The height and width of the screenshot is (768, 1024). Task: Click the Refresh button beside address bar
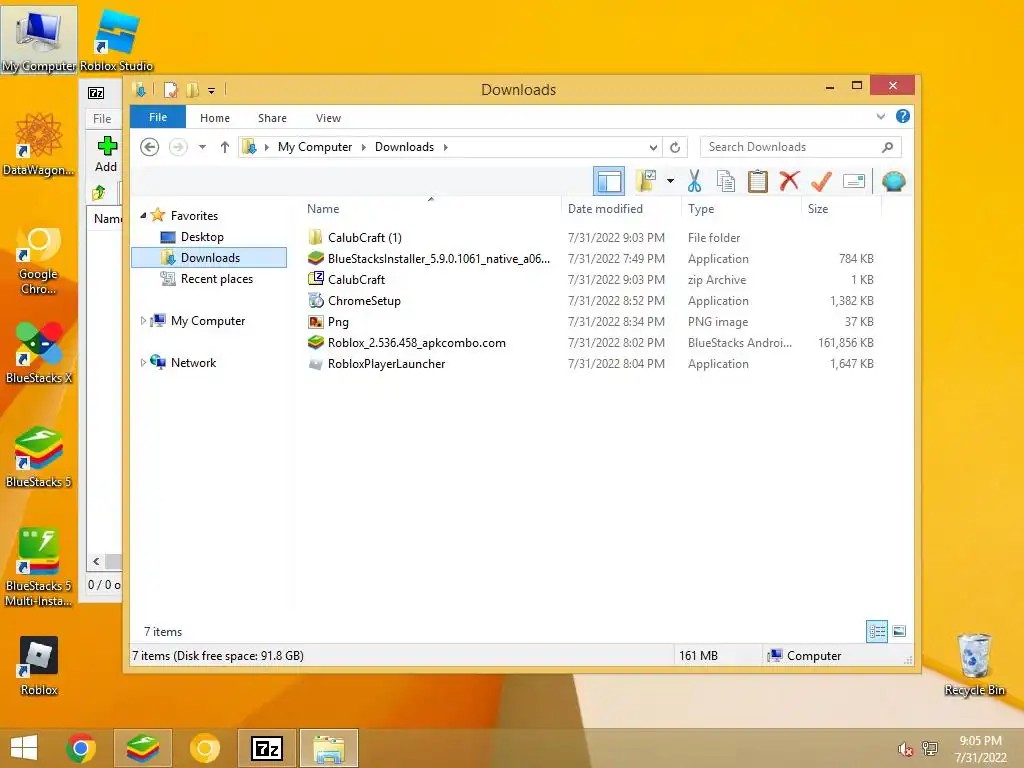click(x=675, y=148)
